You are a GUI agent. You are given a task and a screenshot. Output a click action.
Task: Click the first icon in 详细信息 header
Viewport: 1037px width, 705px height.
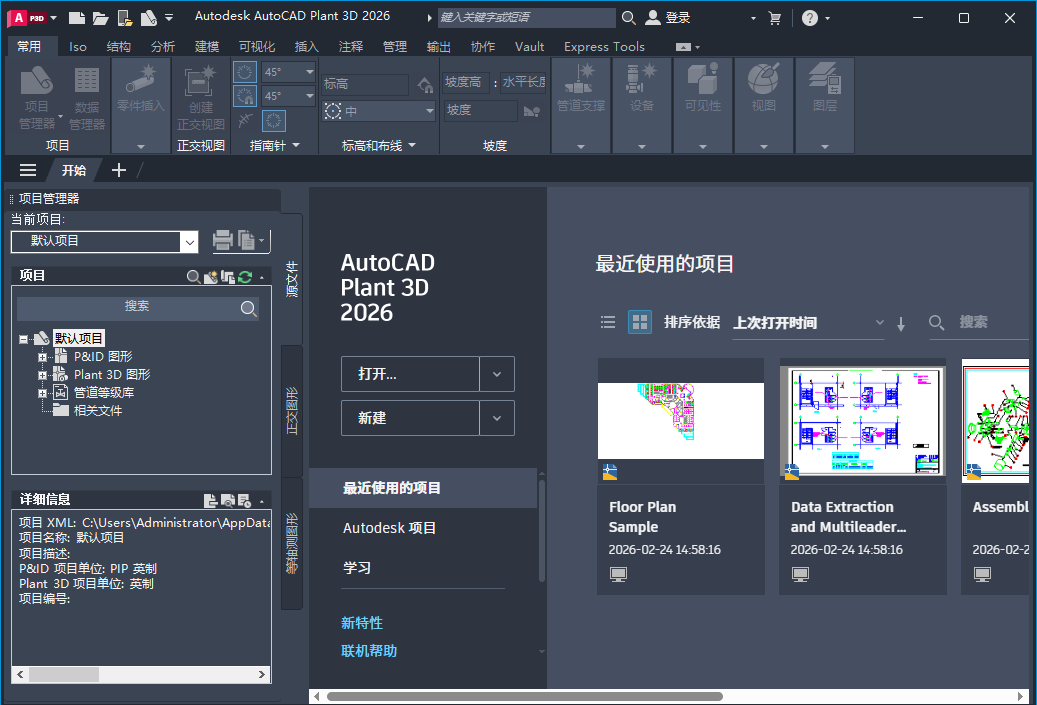(x=210, y=501)
